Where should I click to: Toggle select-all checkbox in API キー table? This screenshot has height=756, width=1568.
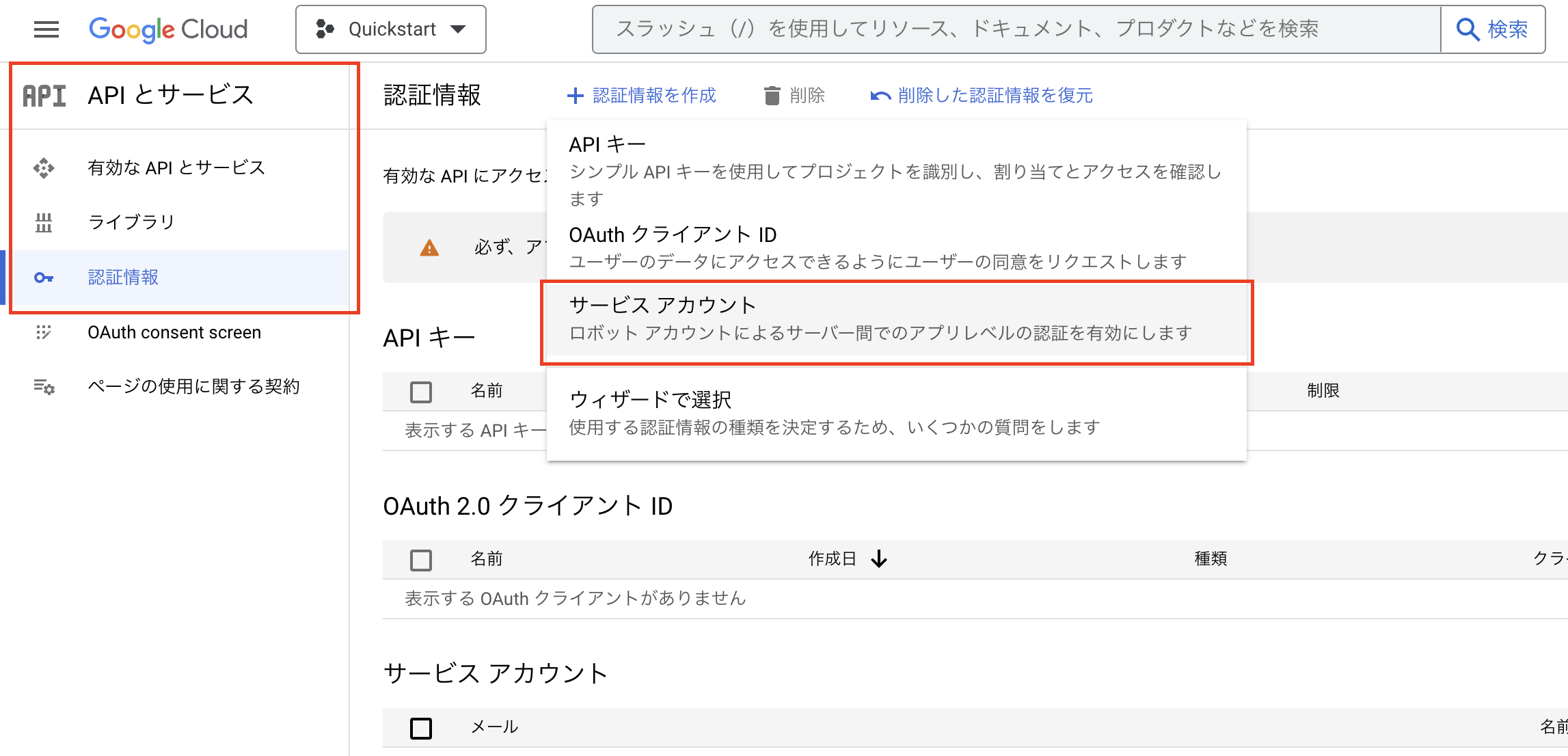coord(421,392)
